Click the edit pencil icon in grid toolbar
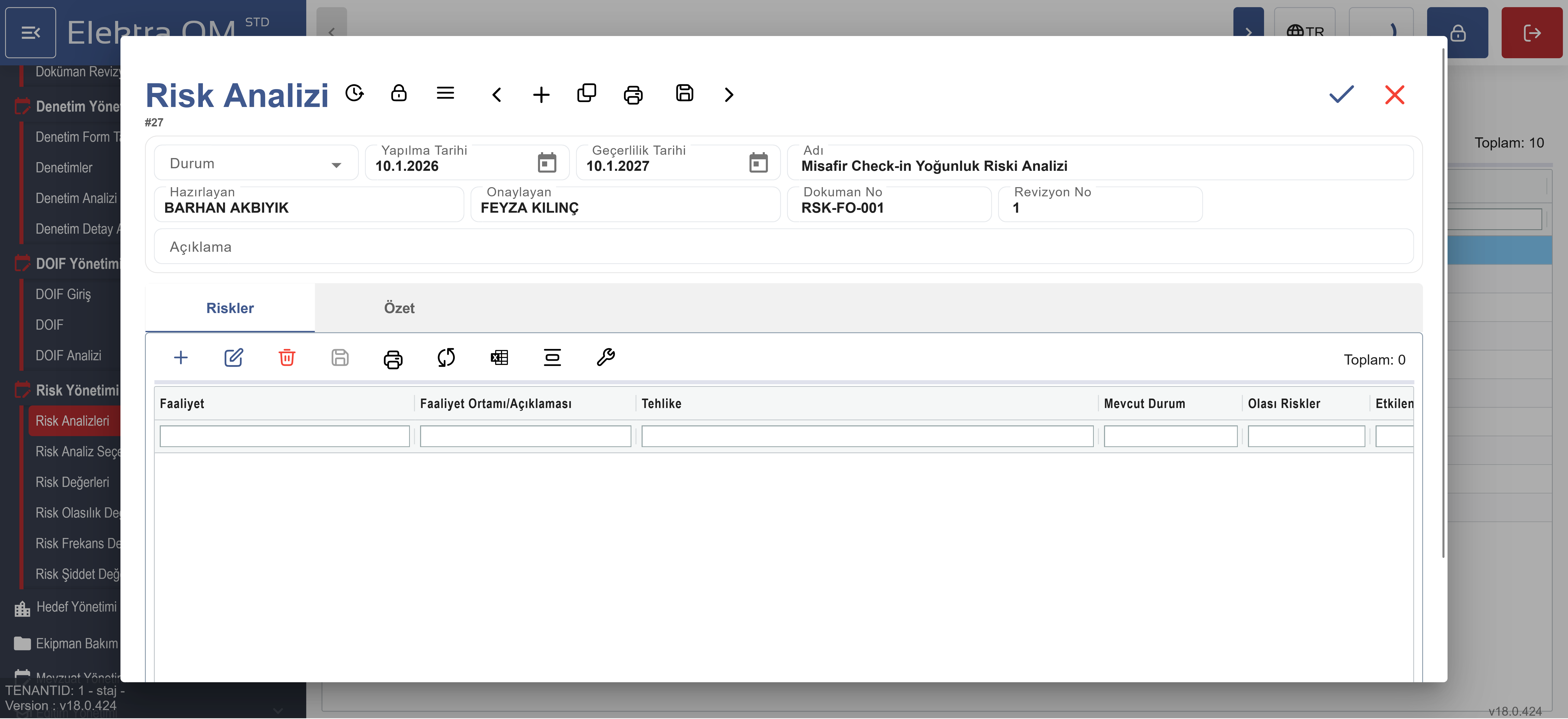Screen dimensions: 1568x719 pos(234,357)
